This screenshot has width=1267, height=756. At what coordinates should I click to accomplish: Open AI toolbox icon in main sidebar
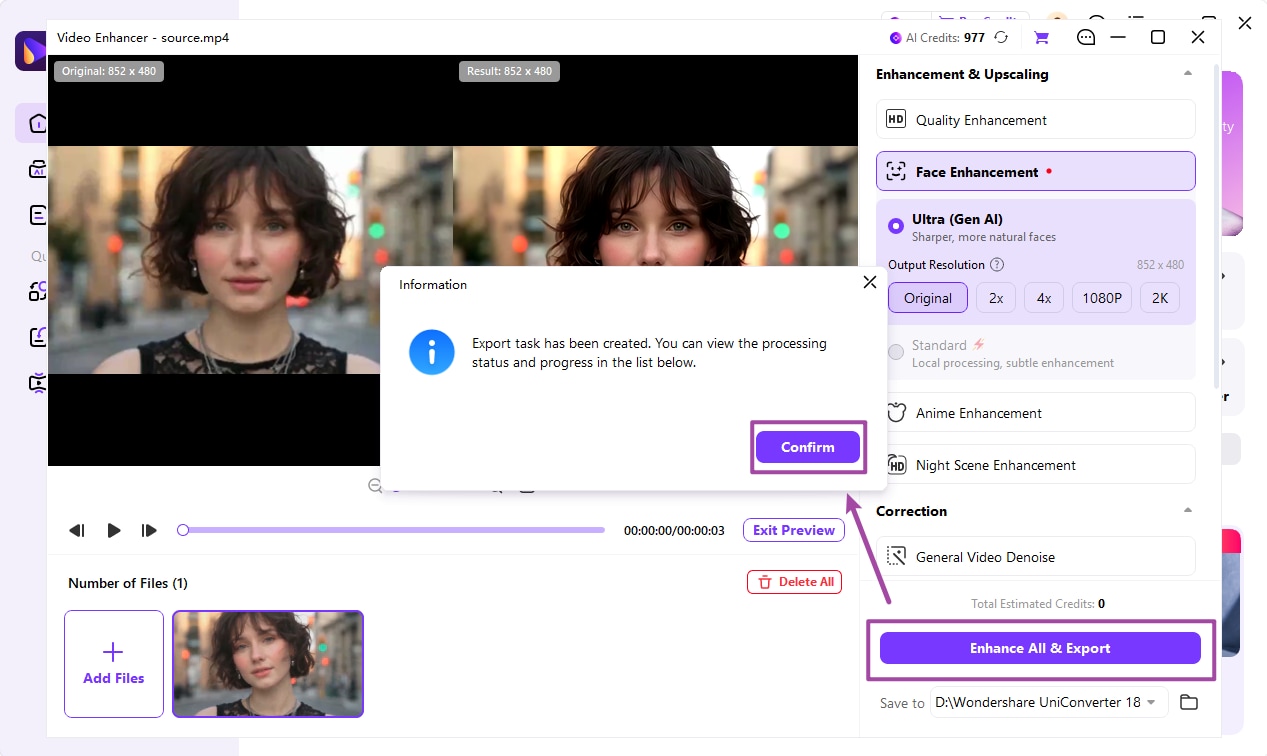pyautogui.click(x=37, y=169)
